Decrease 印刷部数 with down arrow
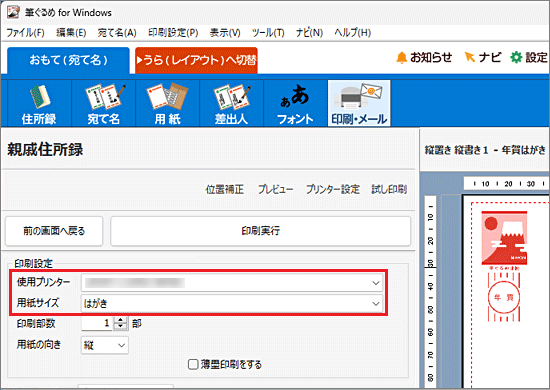Viewport: 550px width, 390px height. coord(121,327)
